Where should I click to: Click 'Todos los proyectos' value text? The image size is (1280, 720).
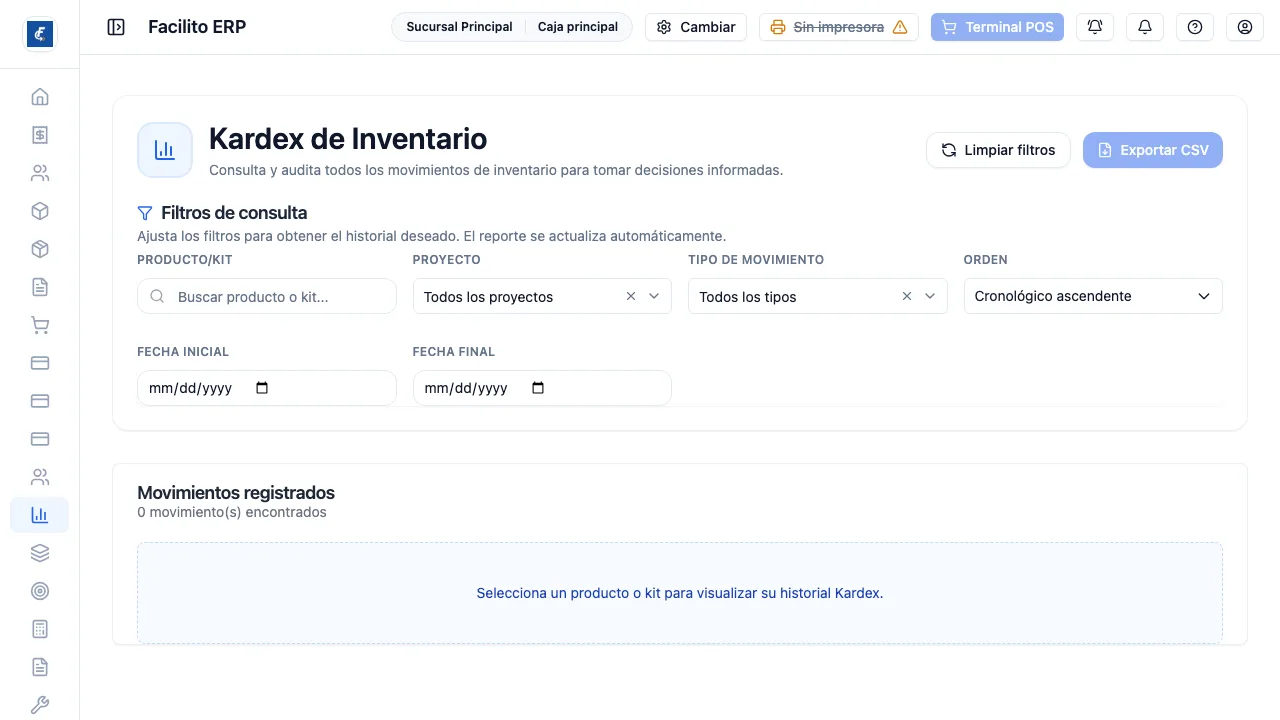488,297
